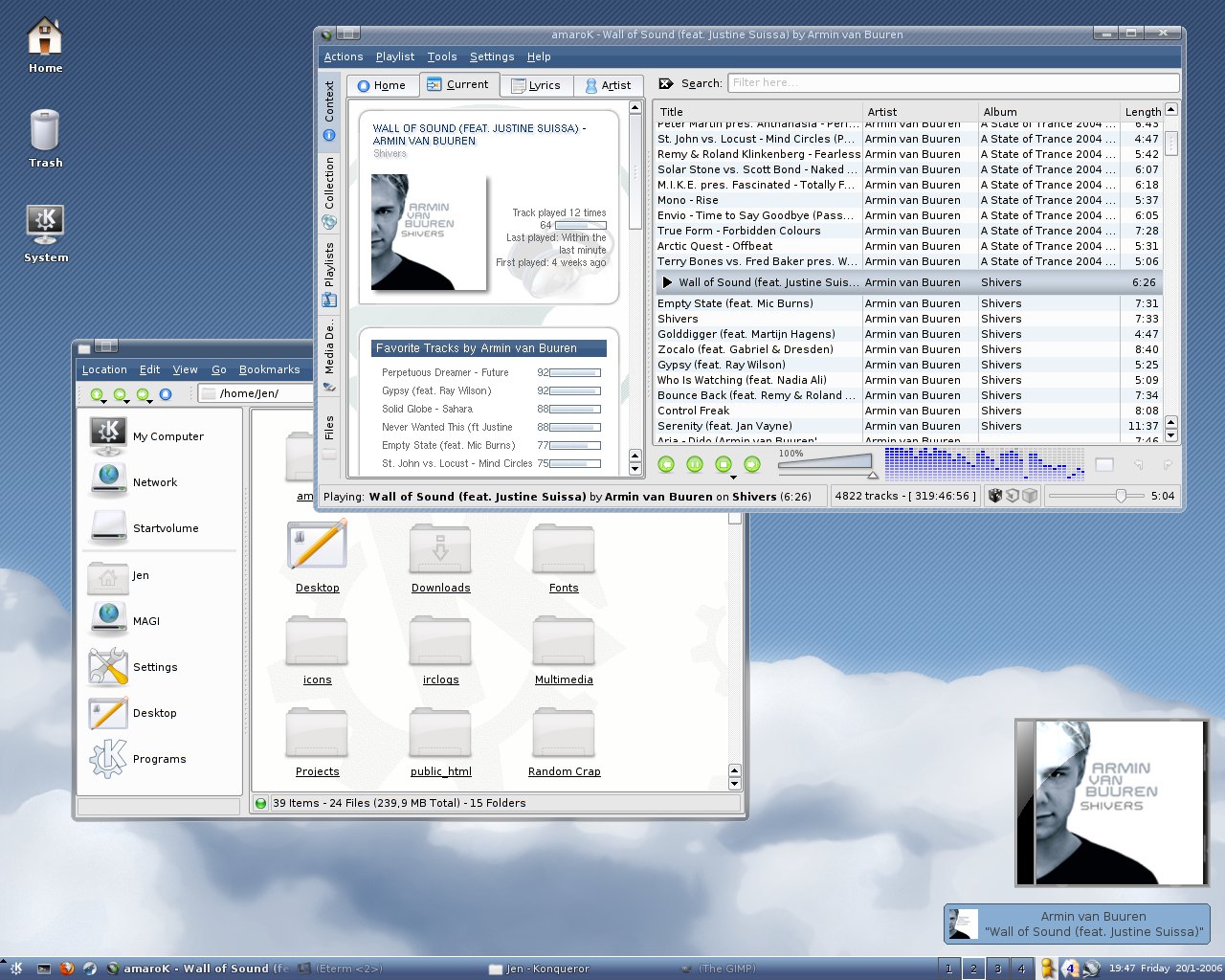Image resolution: width=1225 pixels, height=980 pixels.
Task: Click MAGI in Konqueror sidebar
Action: (123, 621)
